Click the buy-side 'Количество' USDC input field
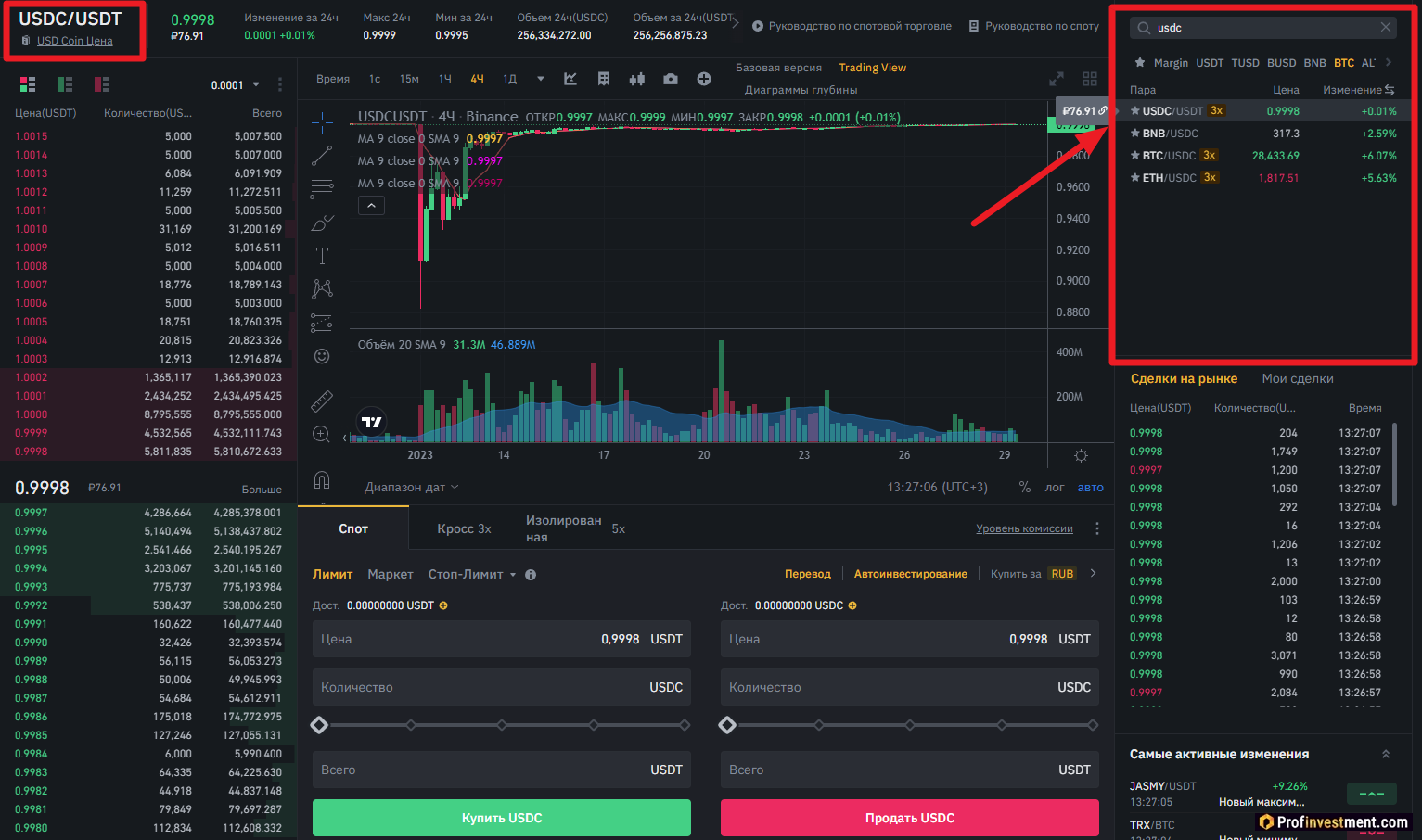 pos(502,687)
